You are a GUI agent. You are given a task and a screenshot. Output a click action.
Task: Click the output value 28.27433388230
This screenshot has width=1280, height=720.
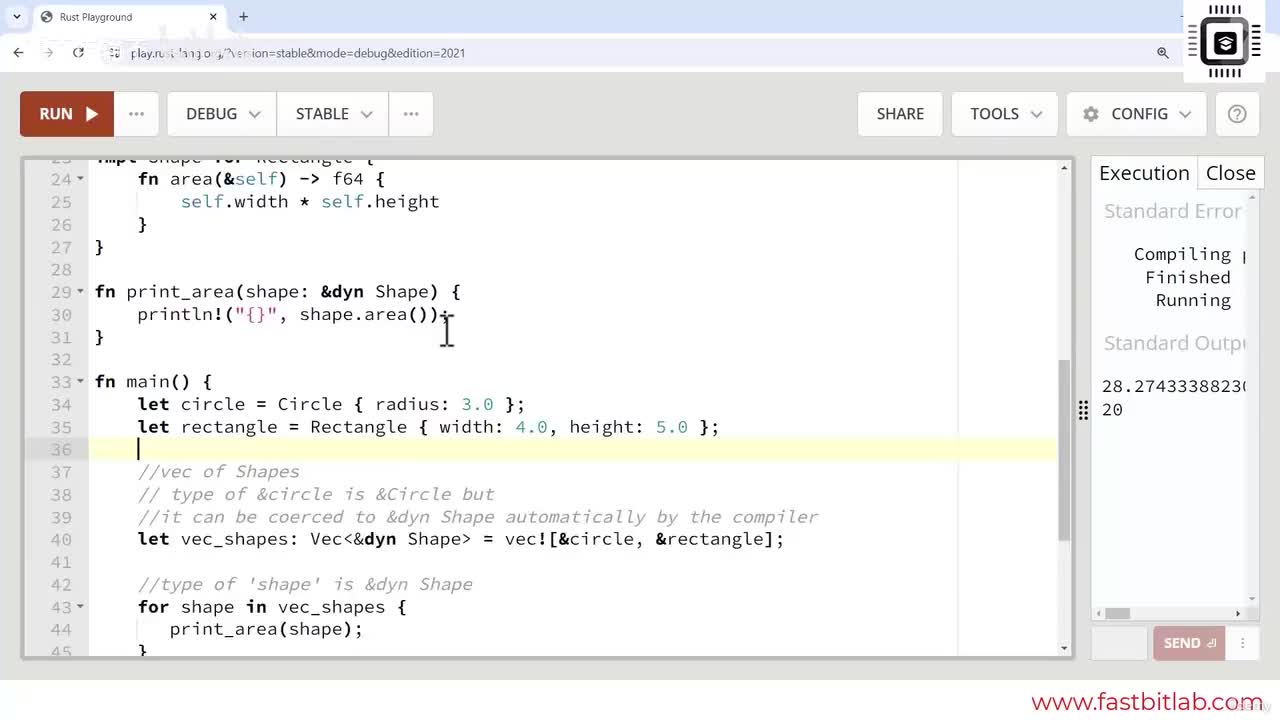pyautogui.click(x=1173, y=387)
